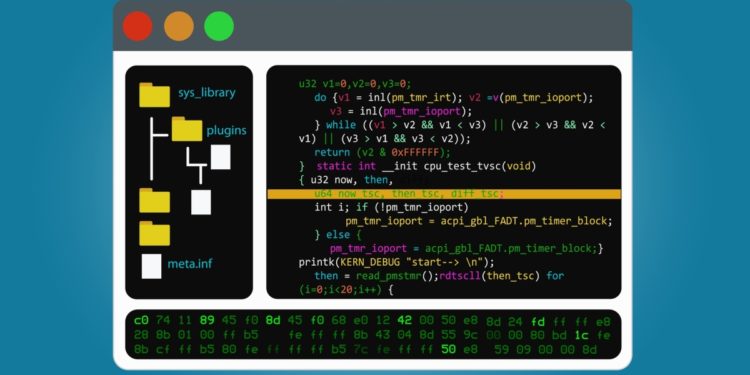Click the line starting '} while ((v1 > v2'
This screenshot has height=375, width=750.
pyautogui.click(x=460, y=125)
